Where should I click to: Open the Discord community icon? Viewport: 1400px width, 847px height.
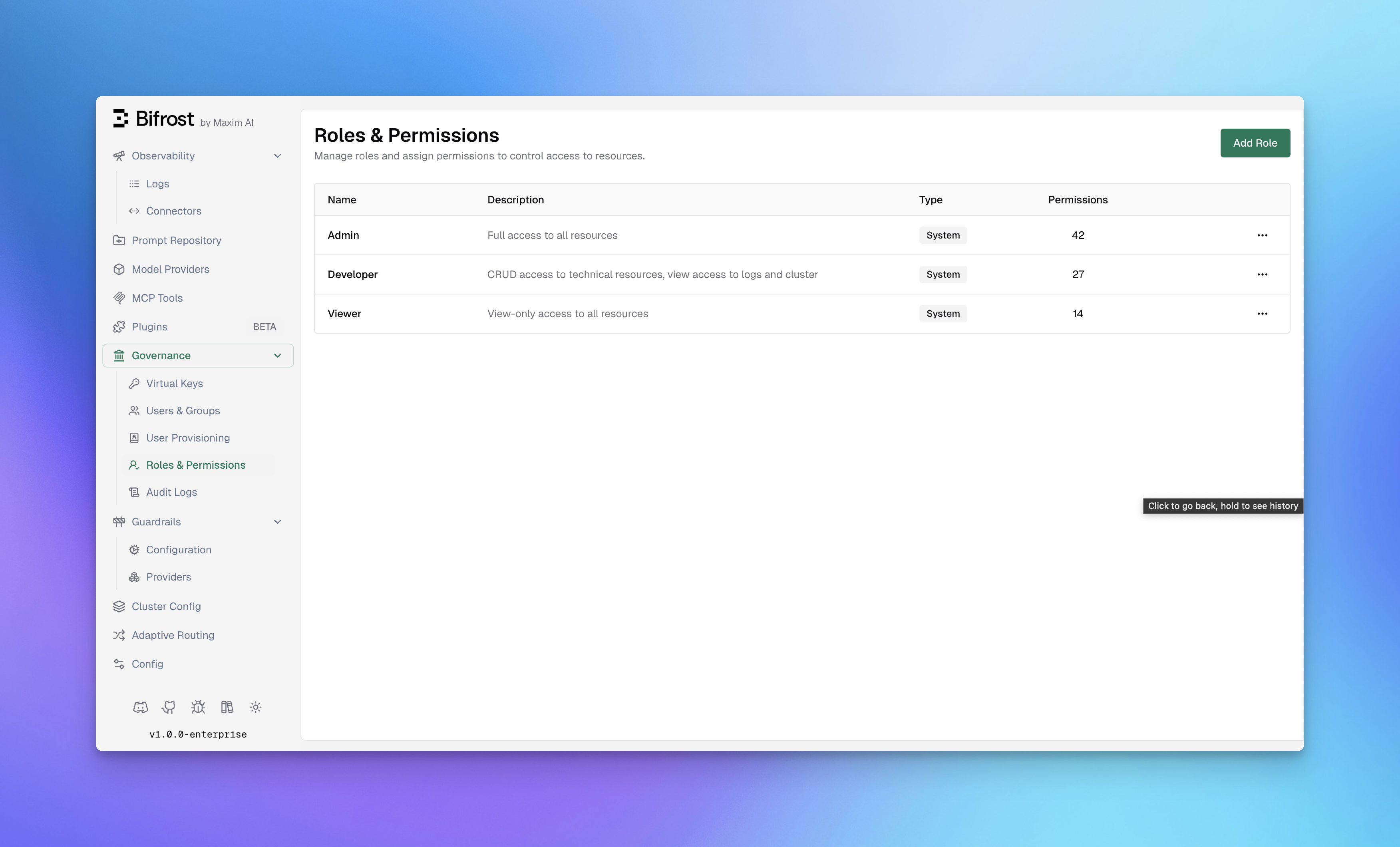click(140, 707)
